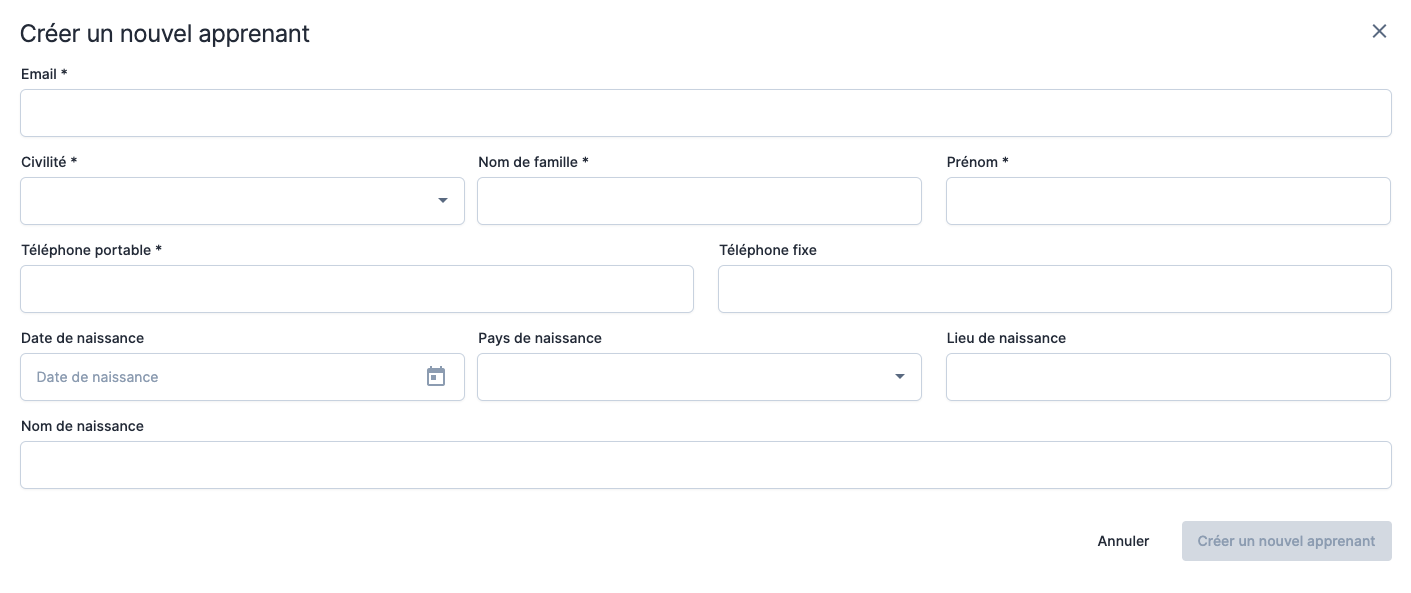The image size is (1411, 593).
Task: Click the Civilité * label text
Action: pyautogui.click(x=49, y=162)
